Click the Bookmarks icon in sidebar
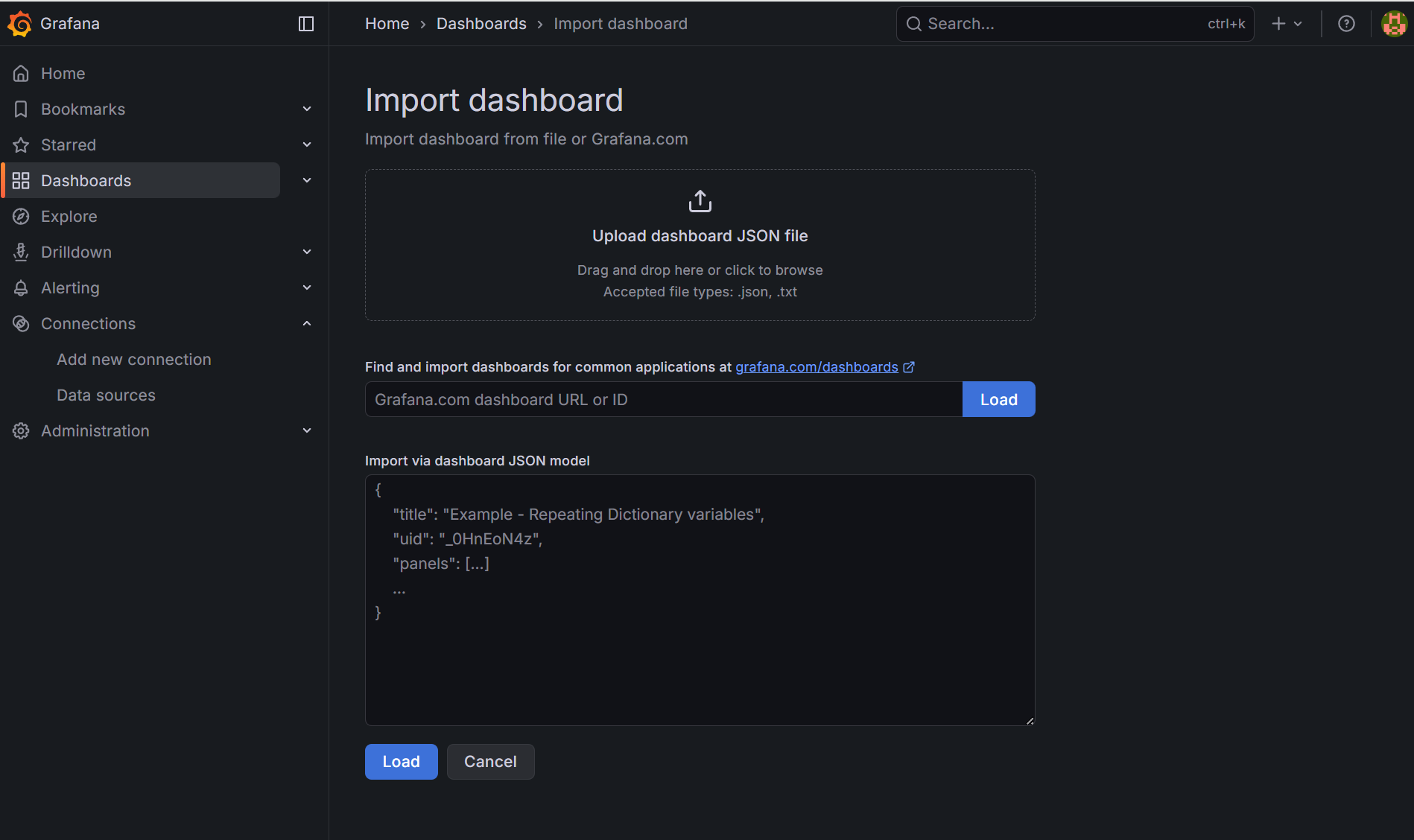This screenshot has height=840, width=1414. click(x=21, y=109)
